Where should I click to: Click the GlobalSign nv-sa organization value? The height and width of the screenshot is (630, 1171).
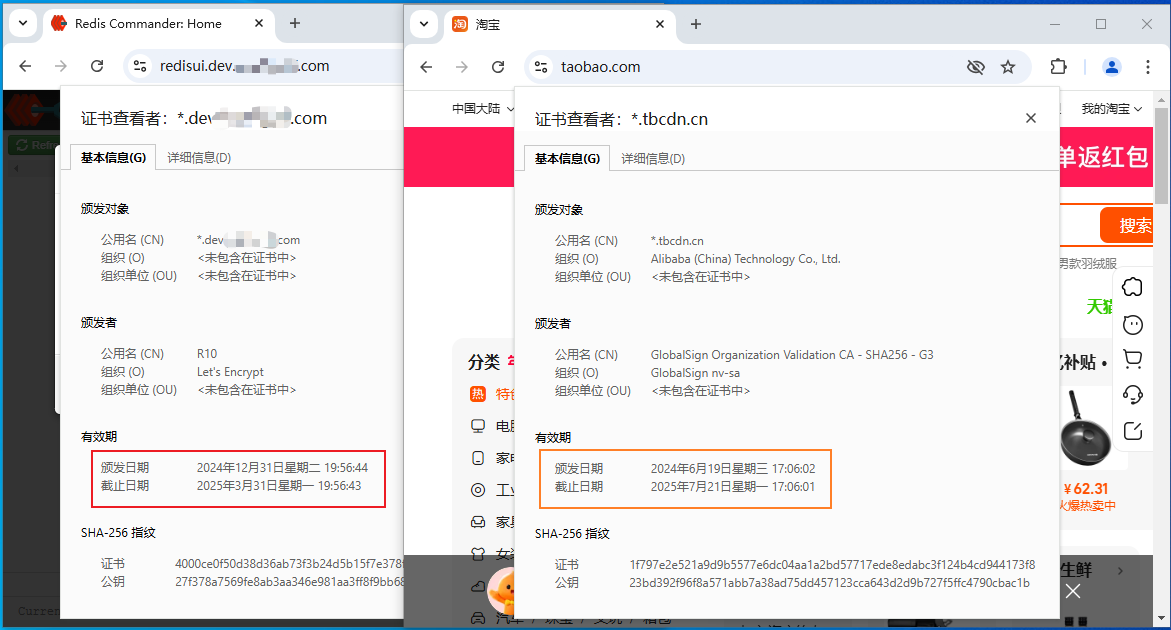coord(695,372)
